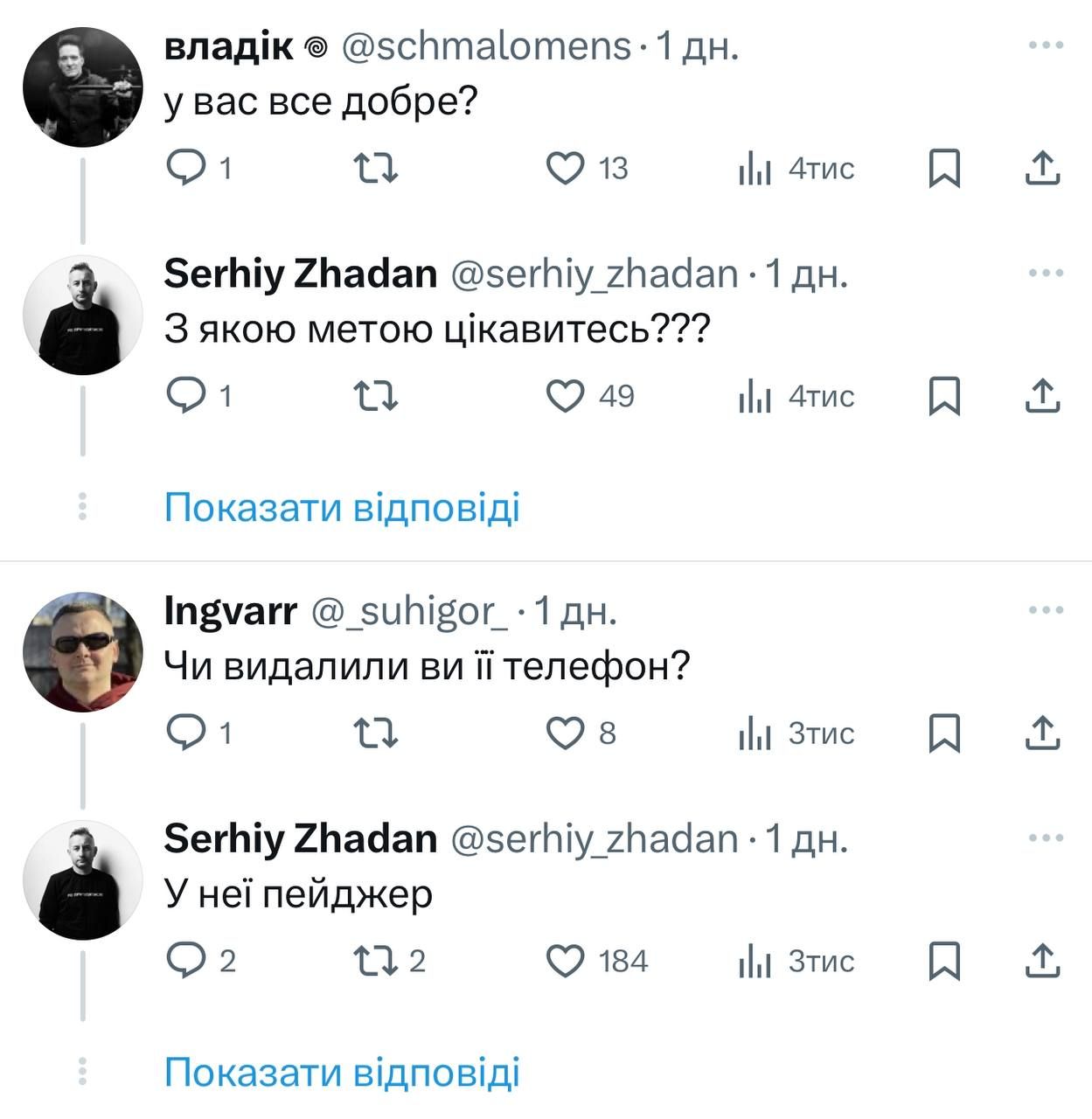Reply to владік's "у вас все добре?" tweet

[185, 168]
